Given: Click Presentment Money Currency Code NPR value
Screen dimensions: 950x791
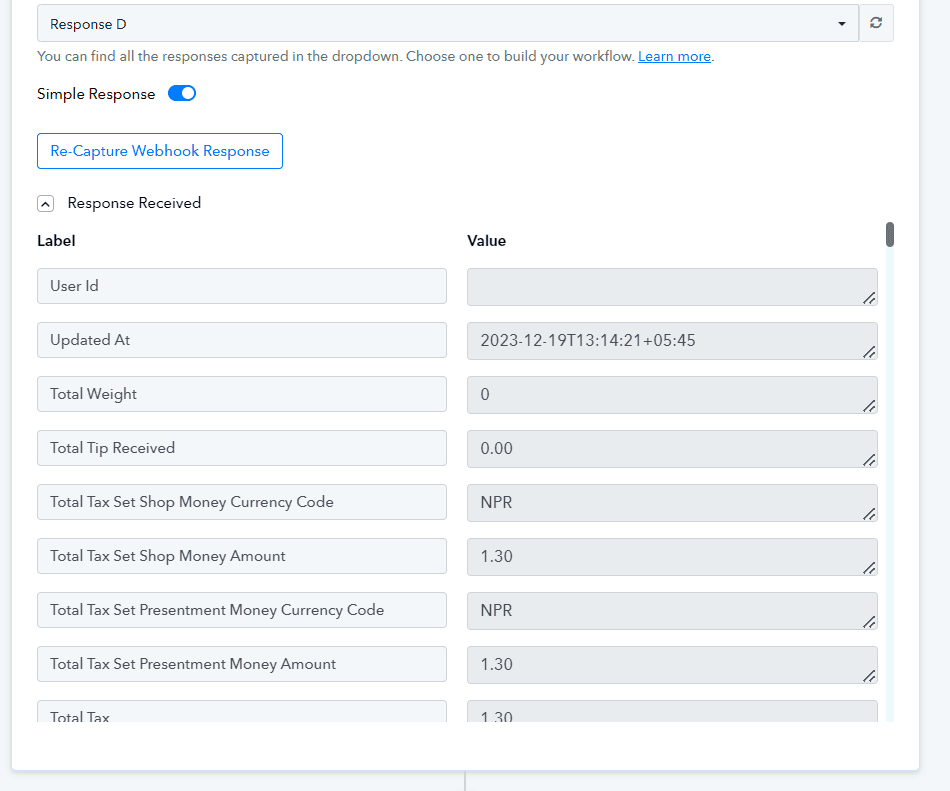Looking at the screenshot, I should (x=673, y=611).
